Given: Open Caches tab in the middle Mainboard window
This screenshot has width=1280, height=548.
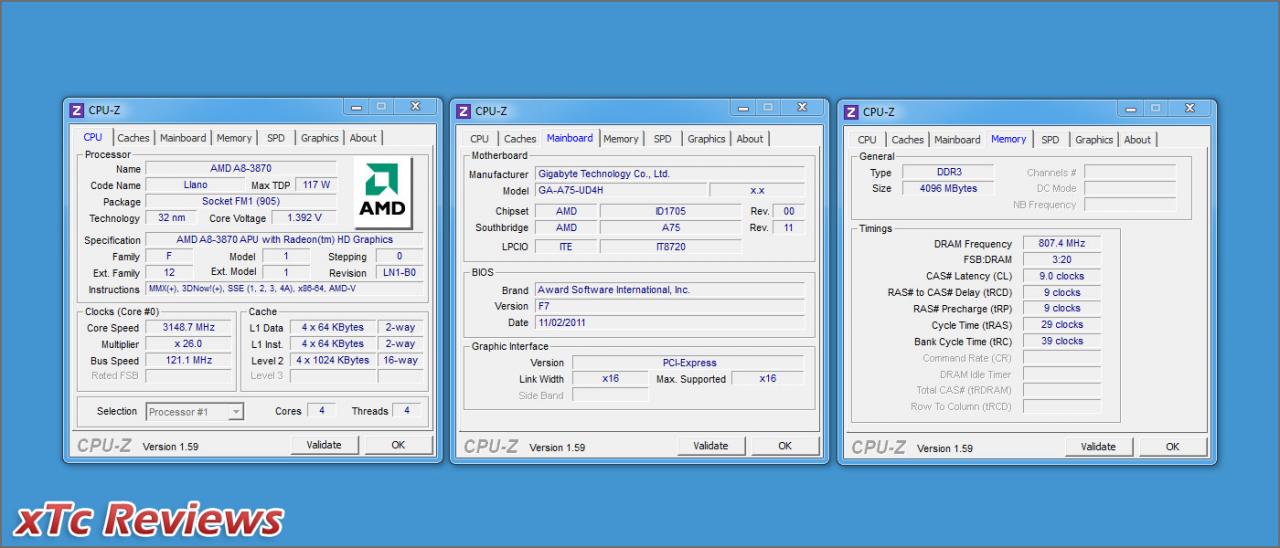Looking at the screenshot, I should (x=520, y=139).
